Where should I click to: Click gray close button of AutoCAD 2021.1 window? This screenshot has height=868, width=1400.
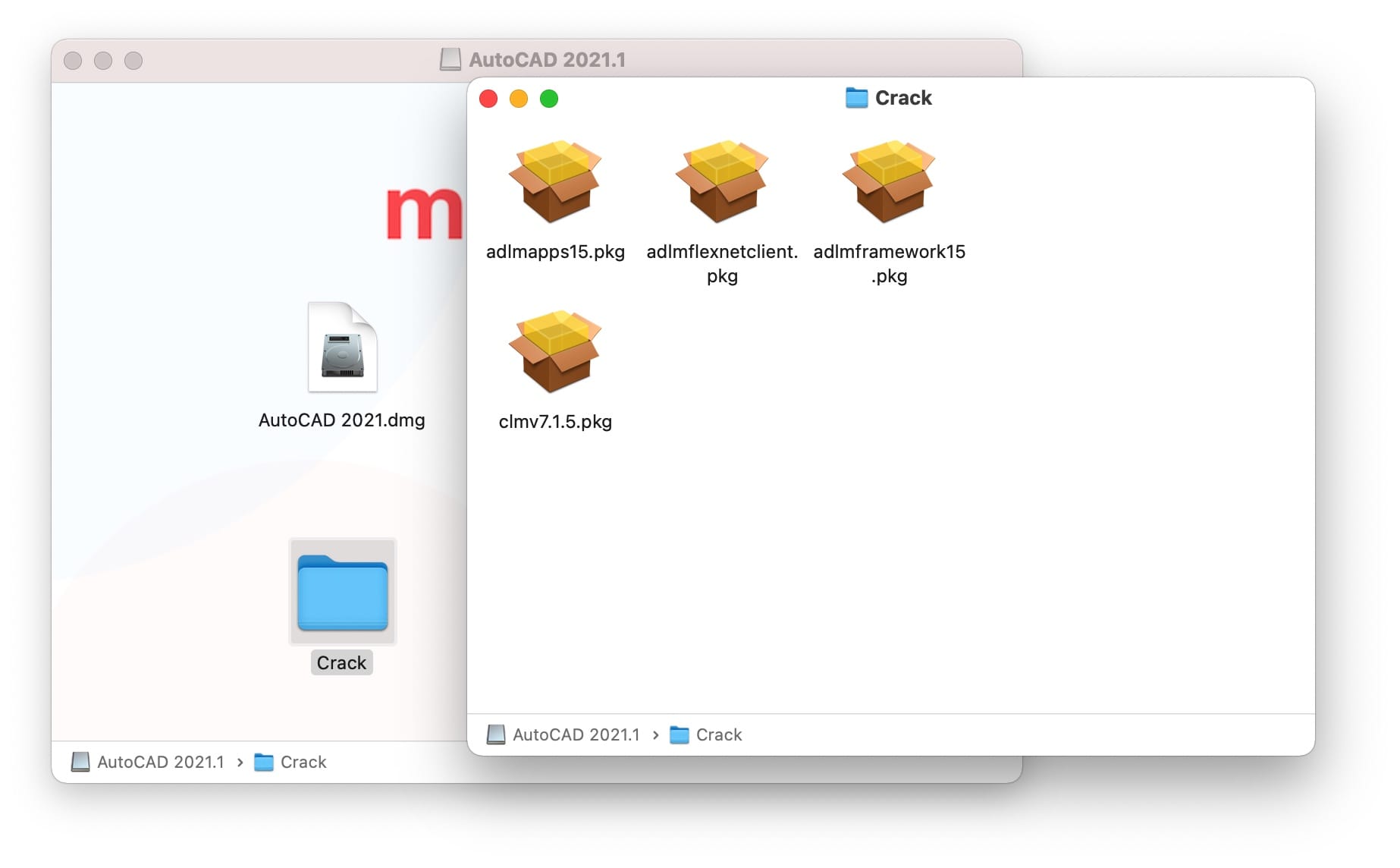click(x=73, y=61)
